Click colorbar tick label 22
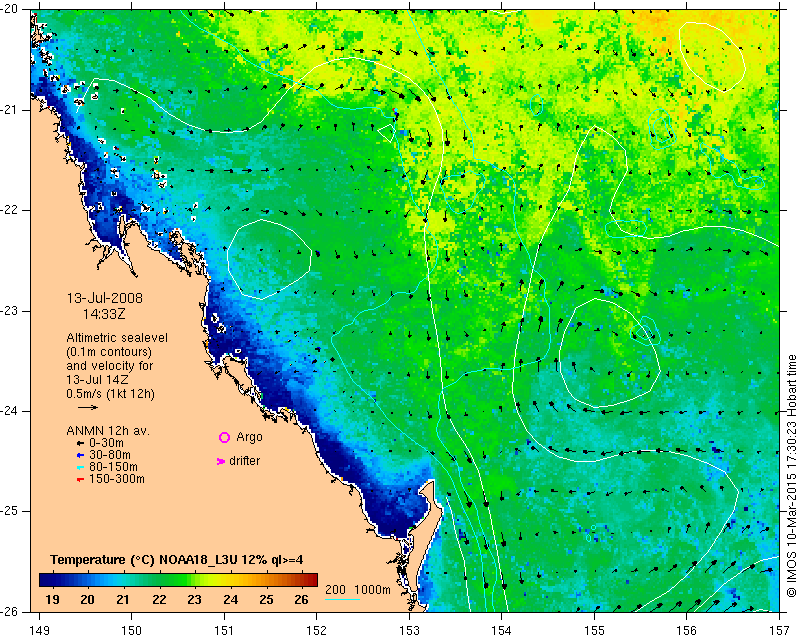Viewport: 800px width, 640px height. pos(159,600)
